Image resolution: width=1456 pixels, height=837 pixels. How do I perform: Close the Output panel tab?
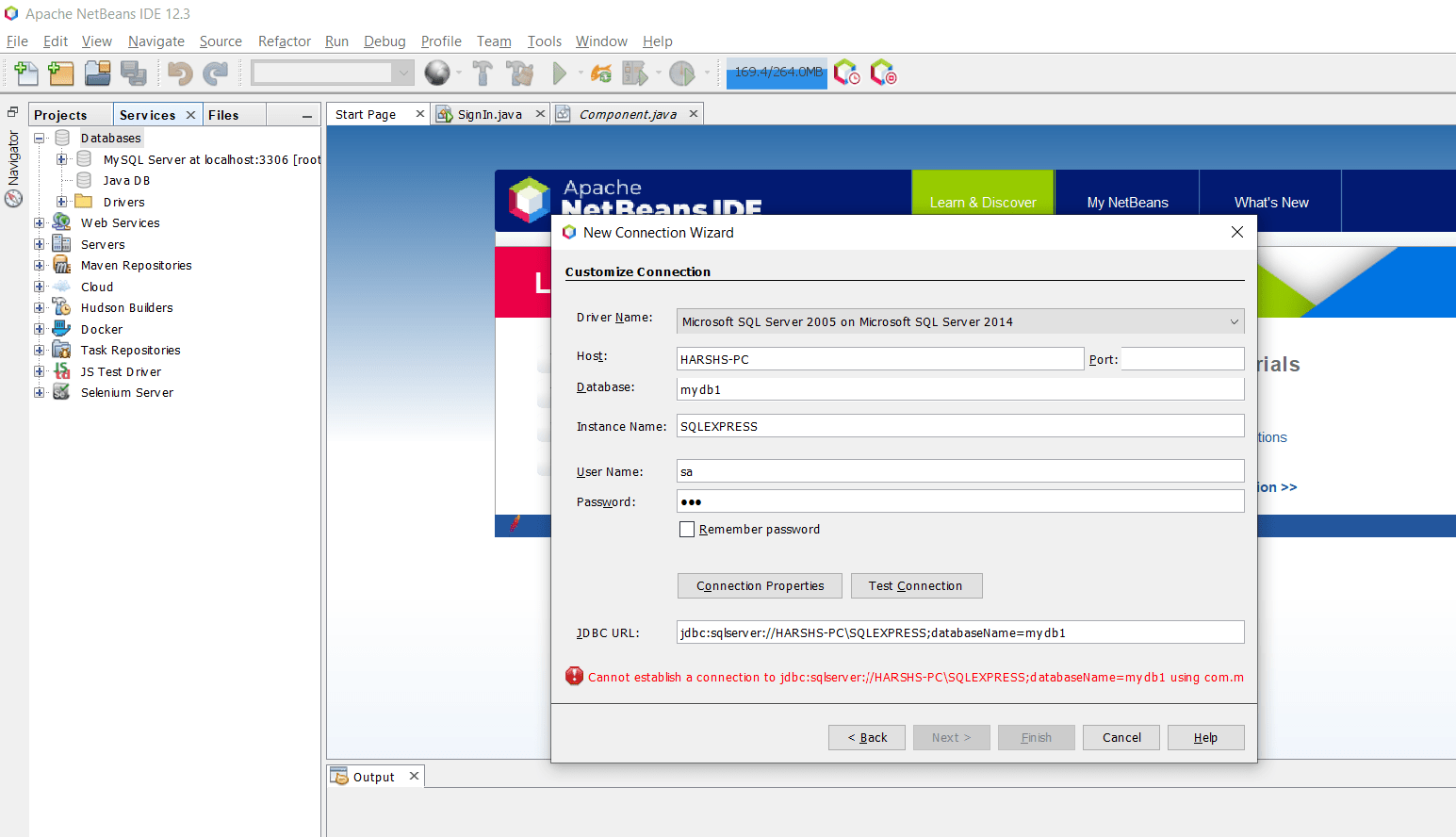pos(414,777)
